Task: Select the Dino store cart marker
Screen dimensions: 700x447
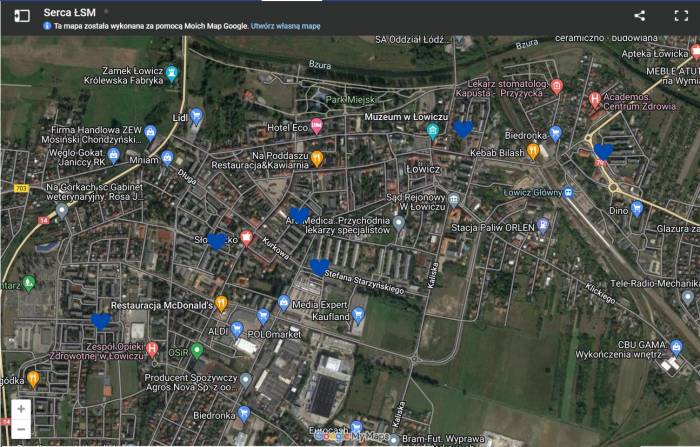Action: tap(637, 209)
